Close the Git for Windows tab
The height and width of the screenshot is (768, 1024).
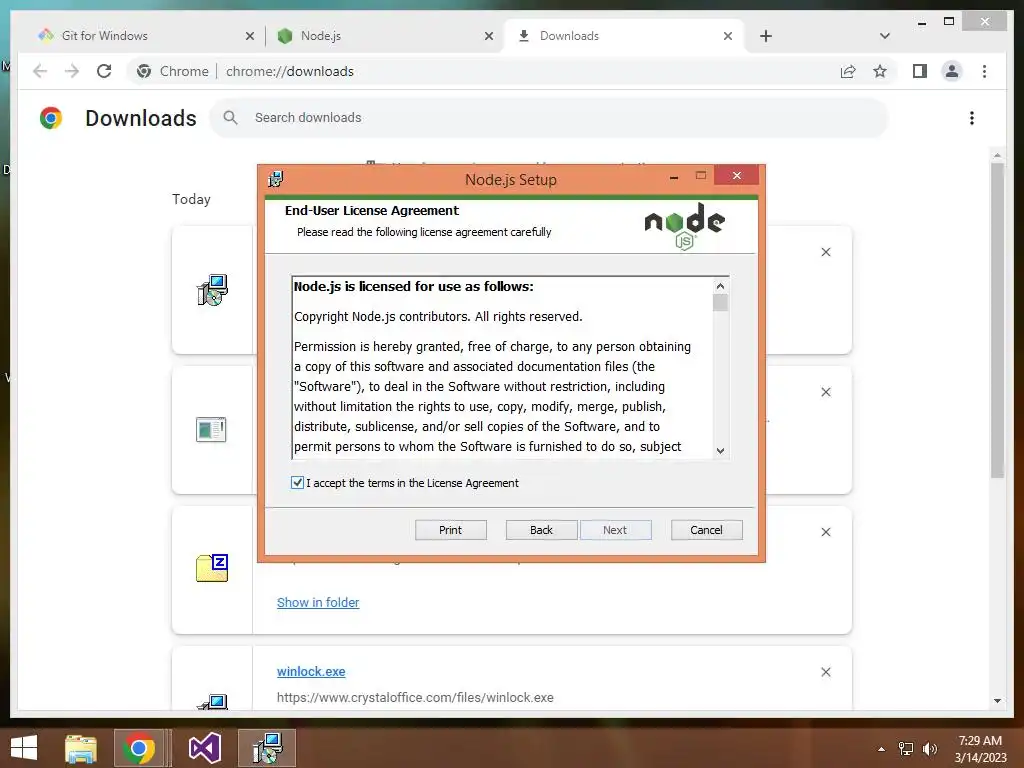coord(249,36)
